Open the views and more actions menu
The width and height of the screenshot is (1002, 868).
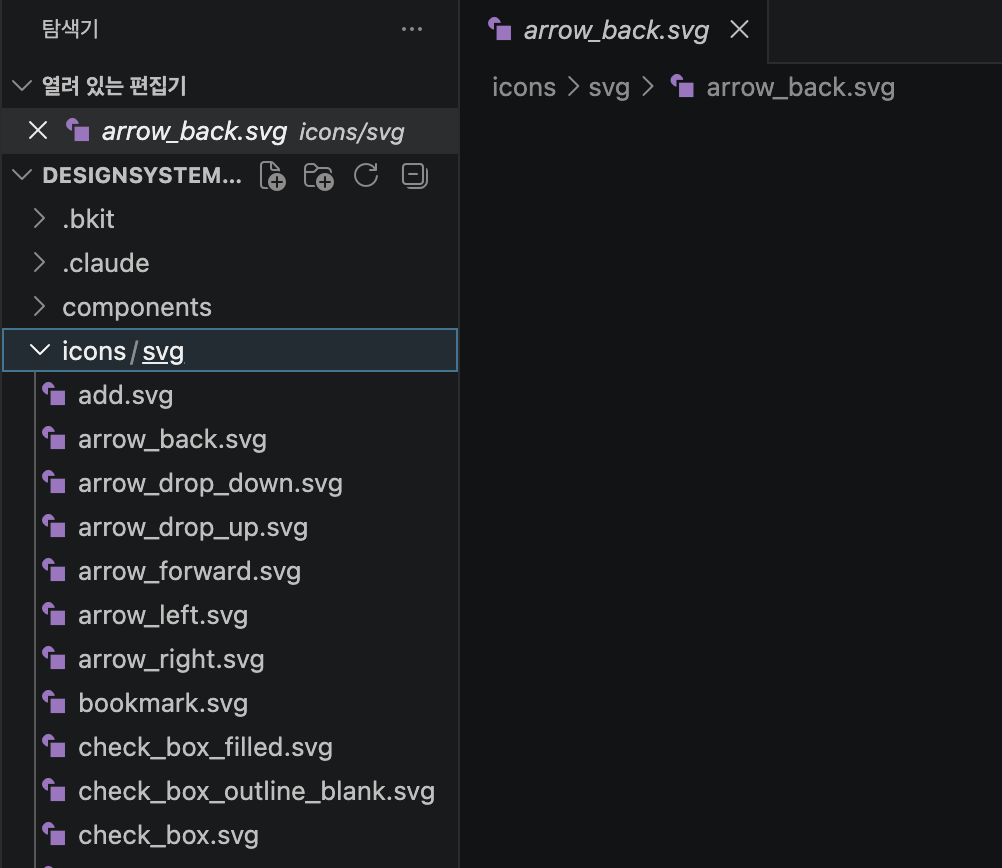[x=412, y=29]
